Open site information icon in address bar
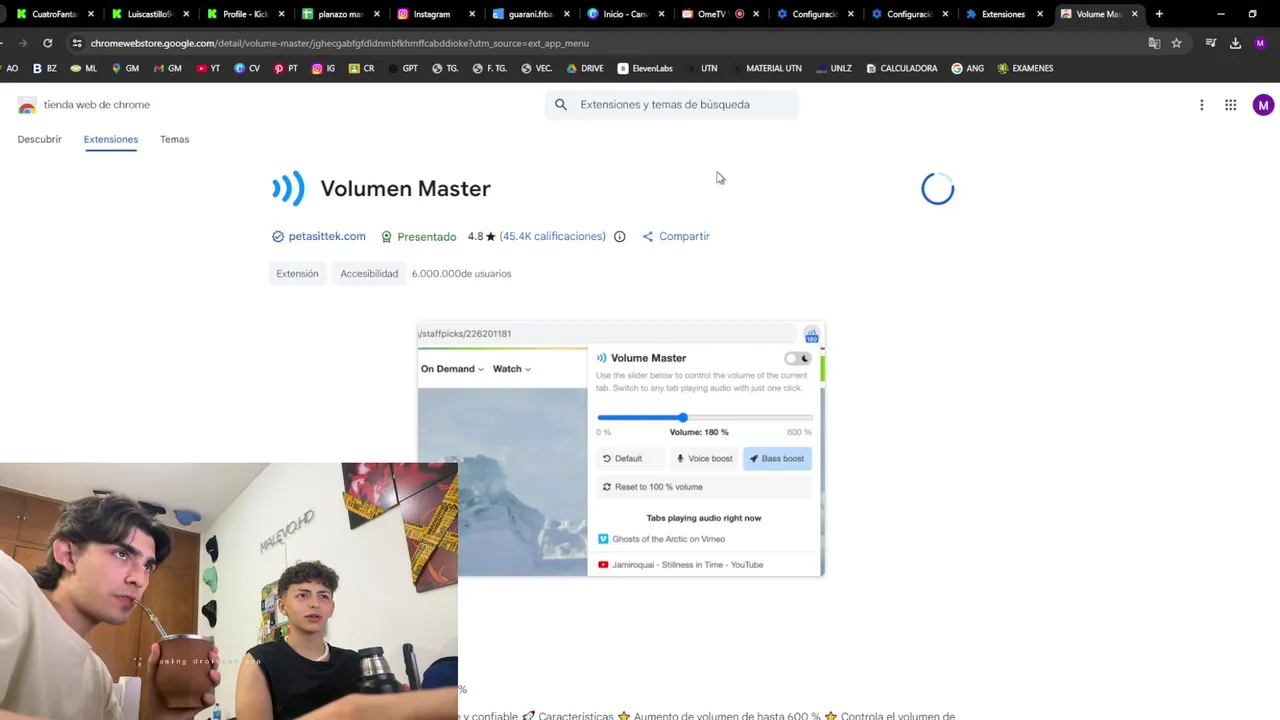This screenshot has width=1280, height=720. (x=77, y=43)
